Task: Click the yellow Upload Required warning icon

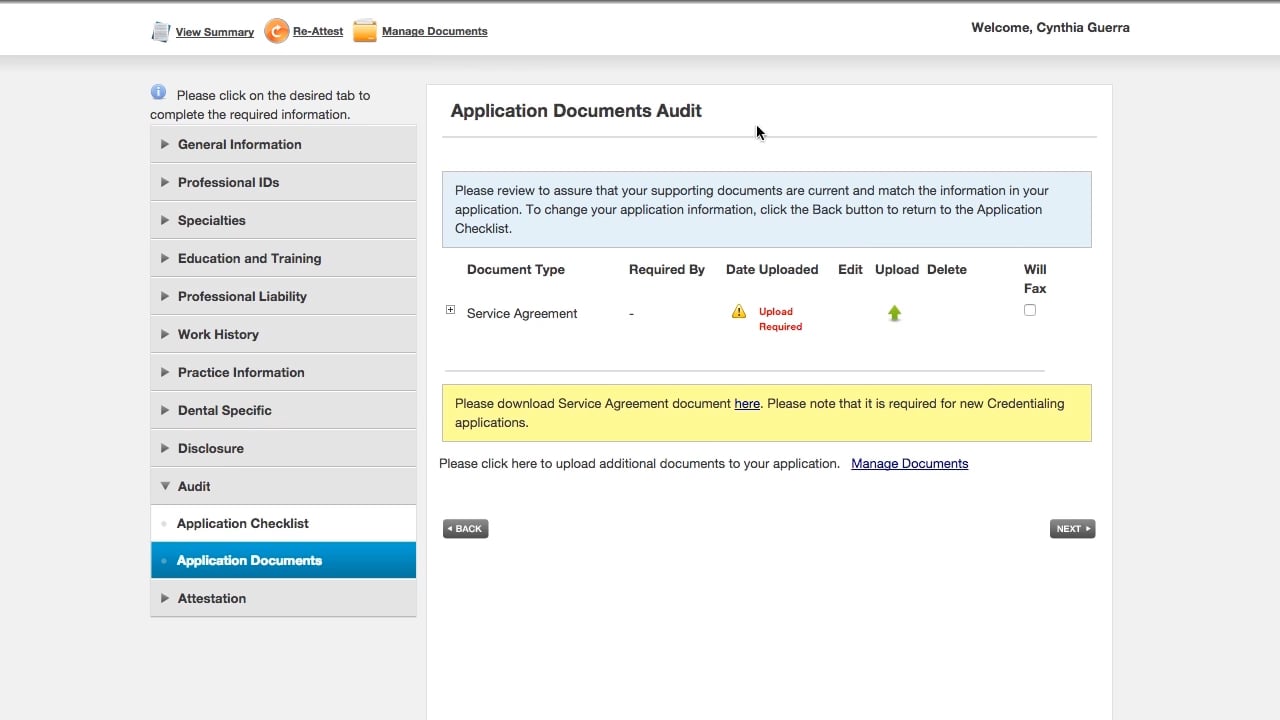Action: (x=739, y=312)
